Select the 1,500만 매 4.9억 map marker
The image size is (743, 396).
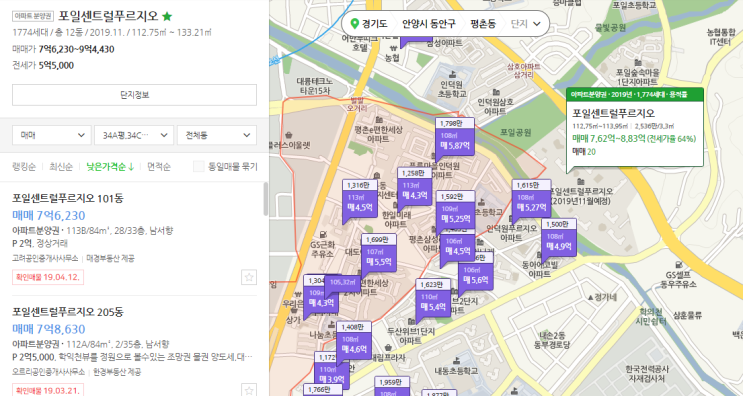[559, 238]
